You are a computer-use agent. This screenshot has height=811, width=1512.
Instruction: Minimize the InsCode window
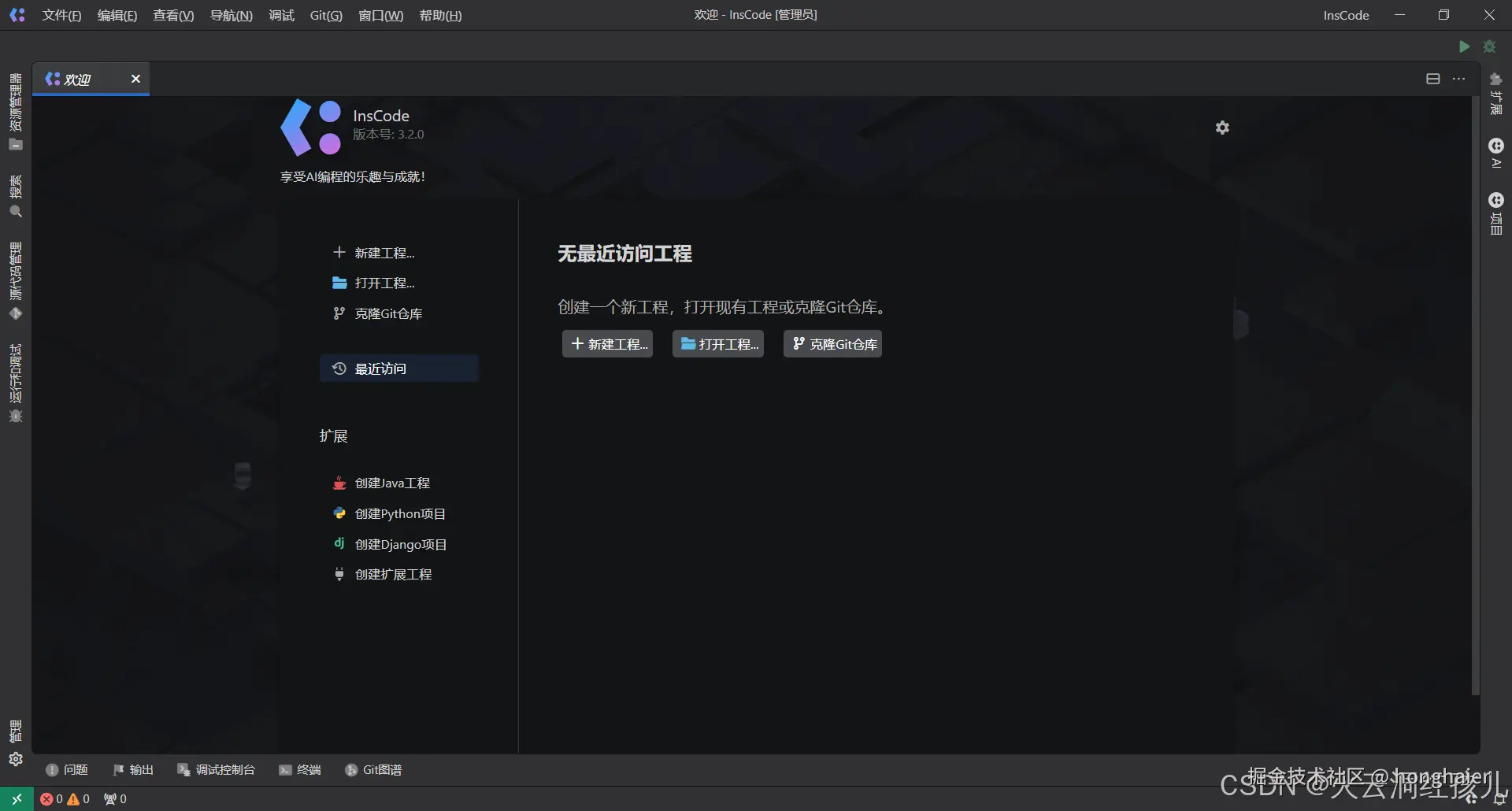(1399, 15)
